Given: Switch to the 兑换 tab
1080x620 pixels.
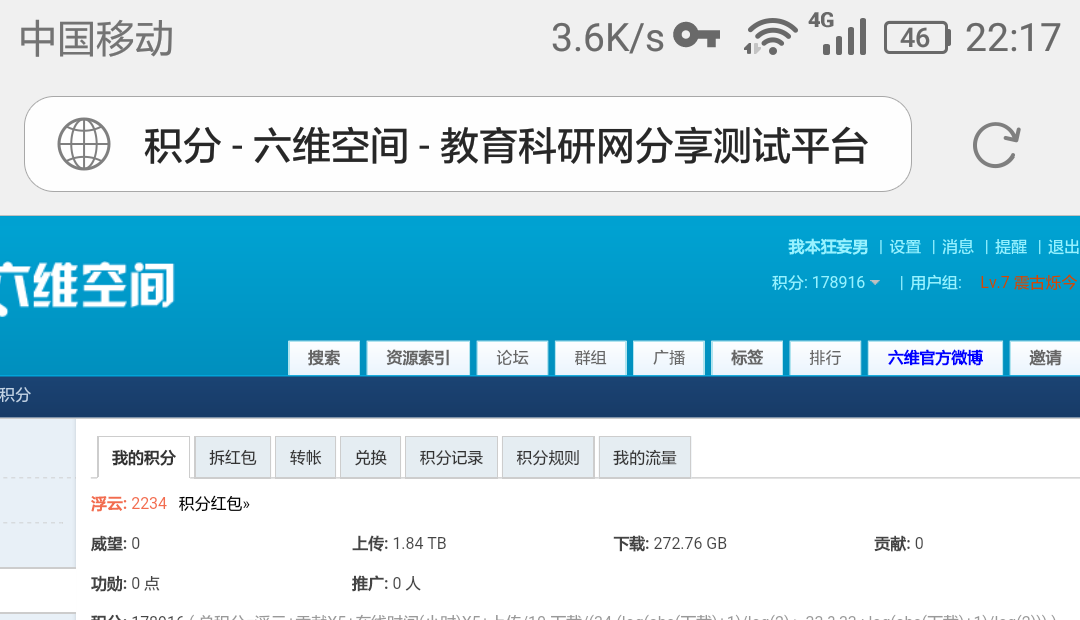Looking at the screenshot, I should (370, 457).
